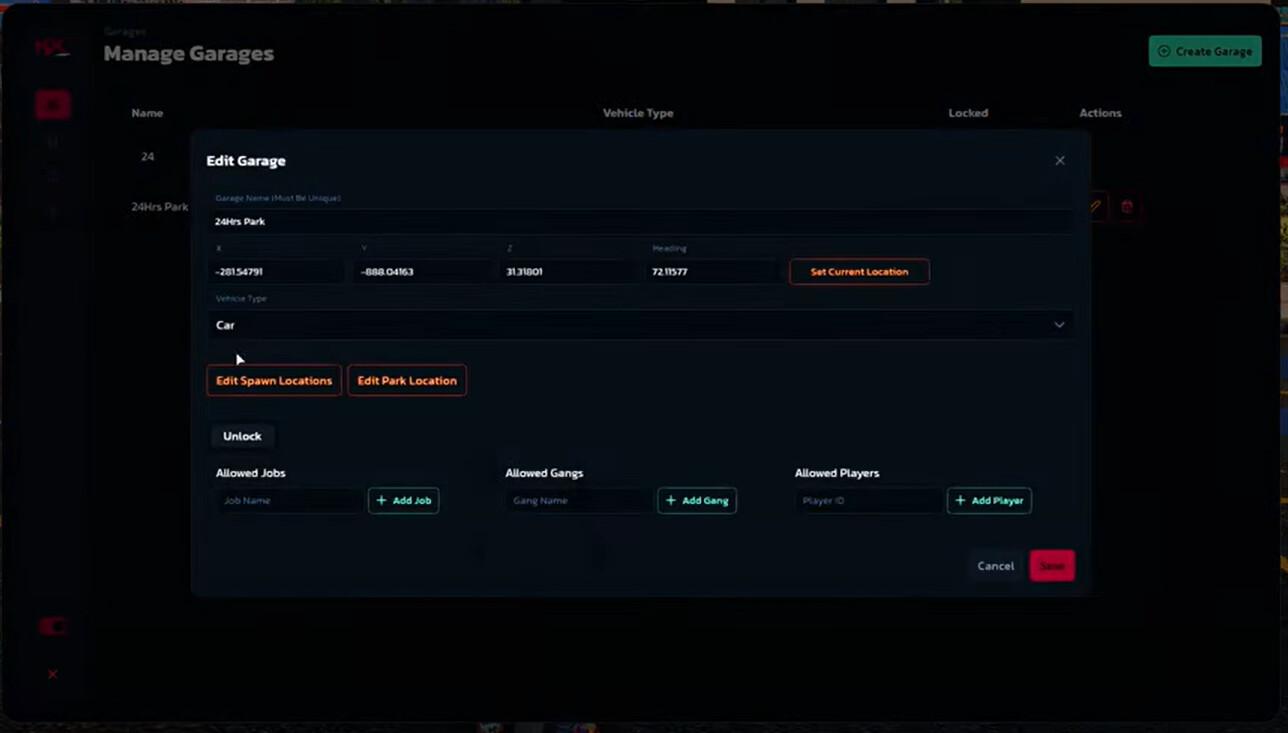Click the pencil edit icon in 24Hrs Park row
1288x733 pixels.
pyautogui.click(x=1096, y=206)
